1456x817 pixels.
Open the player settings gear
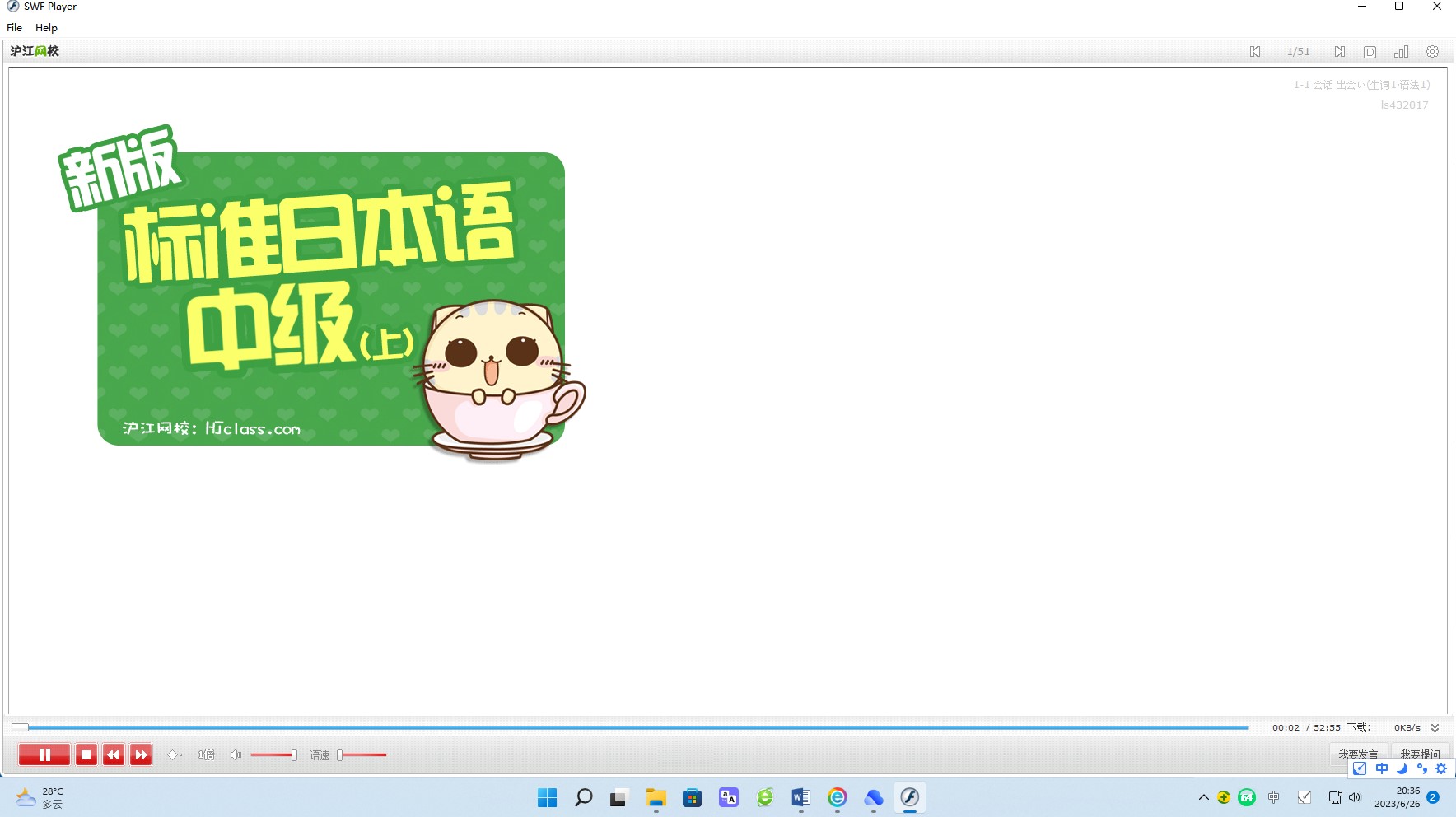coord(1432,52)
